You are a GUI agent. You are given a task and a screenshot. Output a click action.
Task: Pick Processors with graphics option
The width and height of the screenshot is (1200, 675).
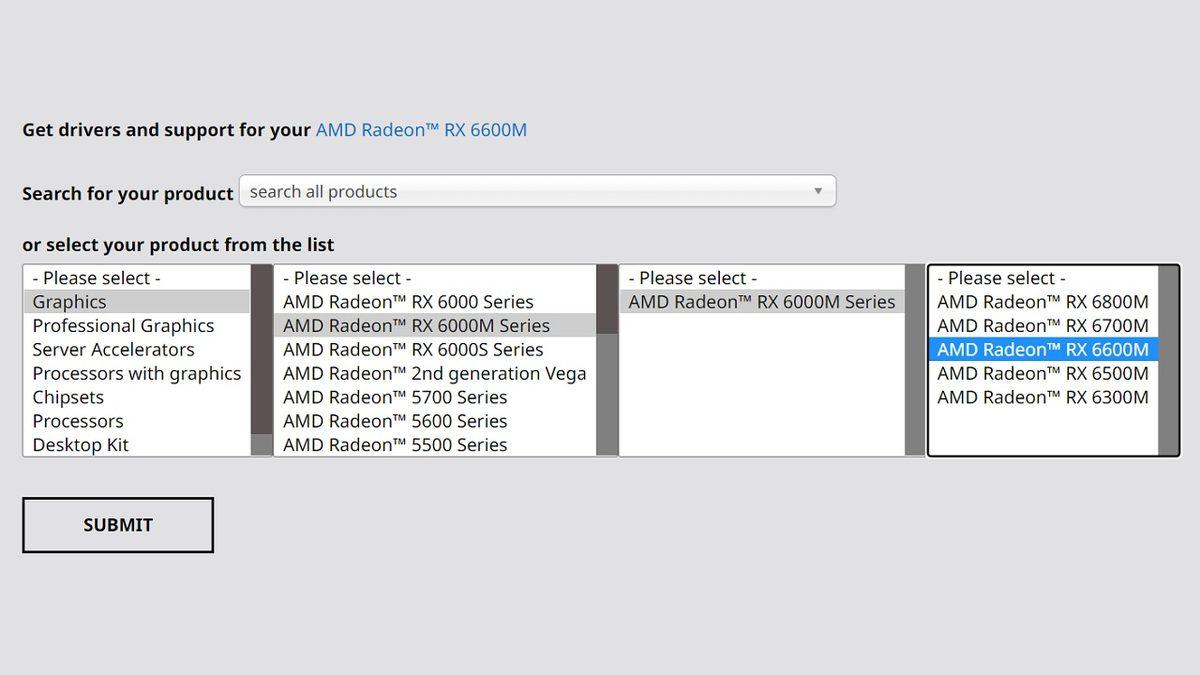pyautogui.click(x=136, y=374)
